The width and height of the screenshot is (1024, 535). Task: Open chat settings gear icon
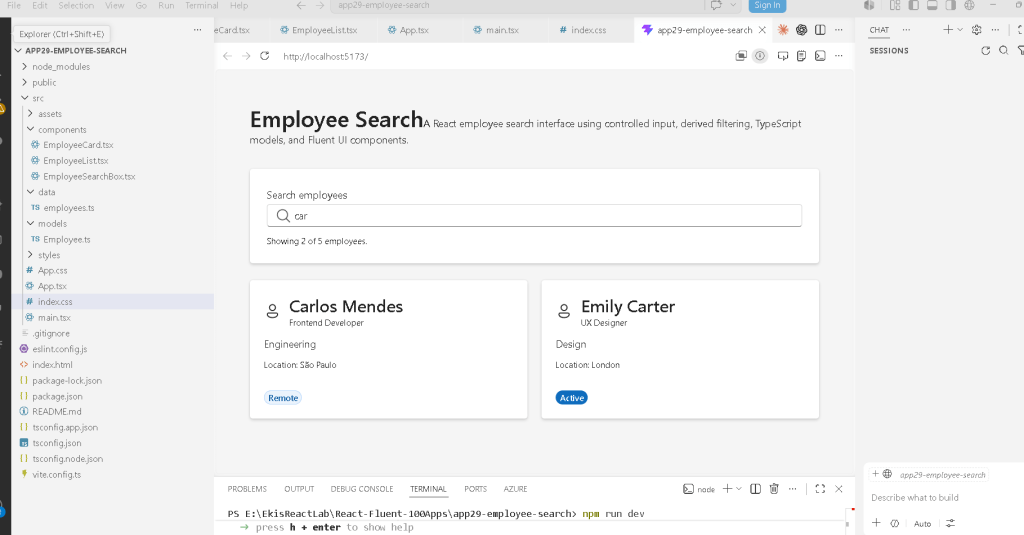(x=976, y=30)
